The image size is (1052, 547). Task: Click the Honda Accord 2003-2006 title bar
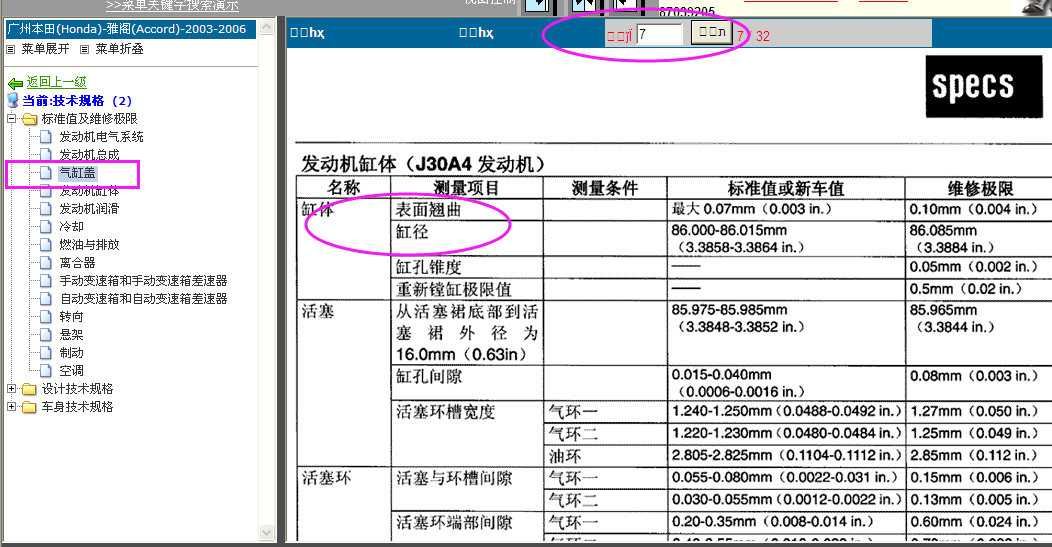point(131,30)
